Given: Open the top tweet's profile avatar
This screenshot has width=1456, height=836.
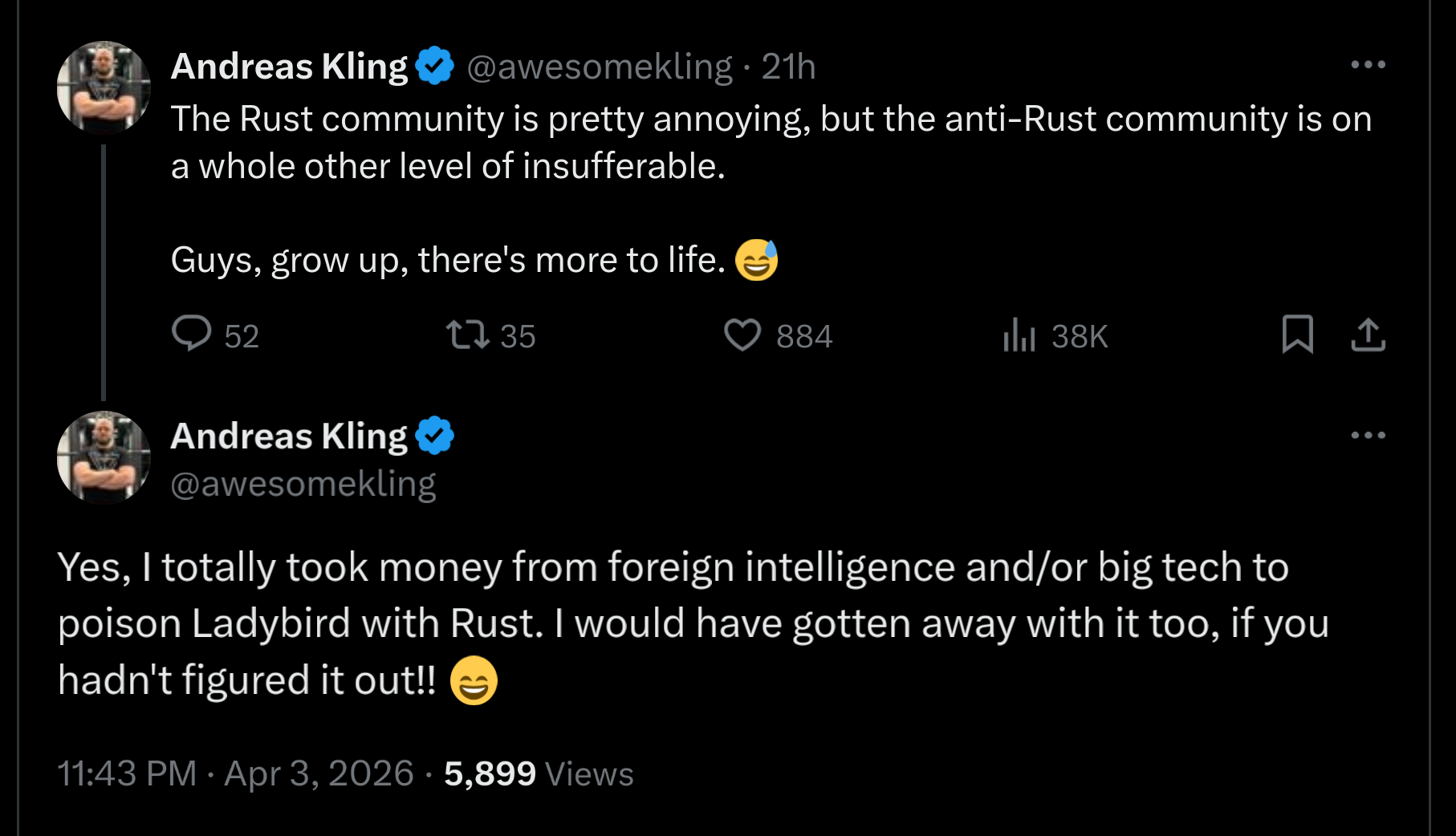Looking at the screenshot, I should coord(104,87).
